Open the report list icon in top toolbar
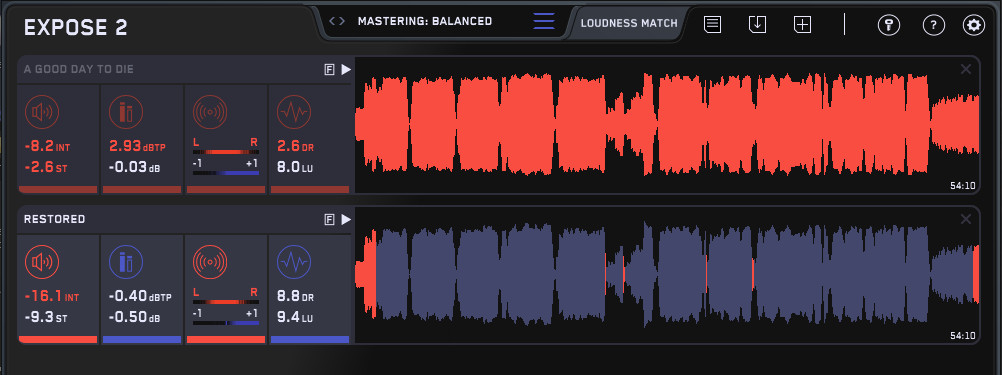 point(713,25)
